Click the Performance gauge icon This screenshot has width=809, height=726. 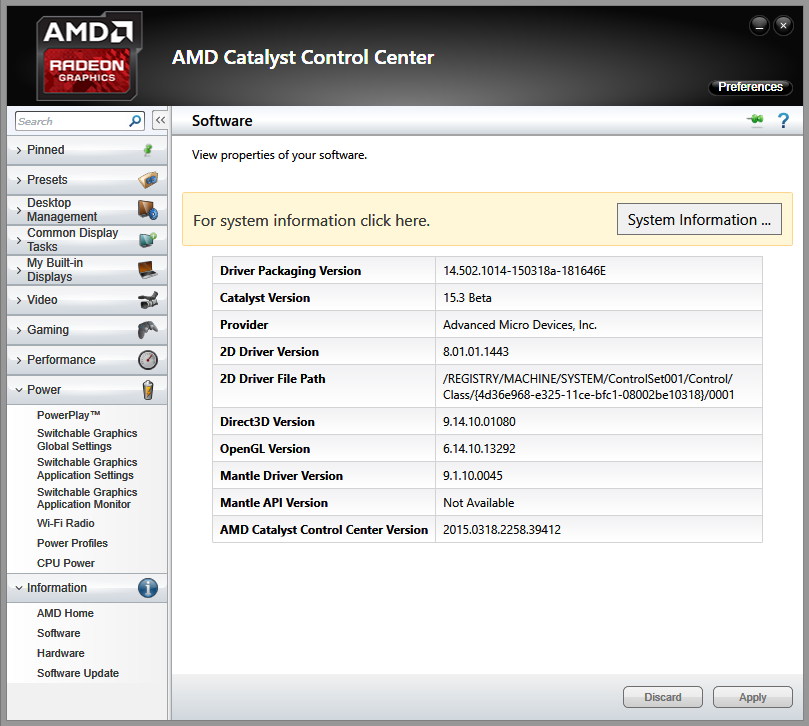tap(148, 360)
